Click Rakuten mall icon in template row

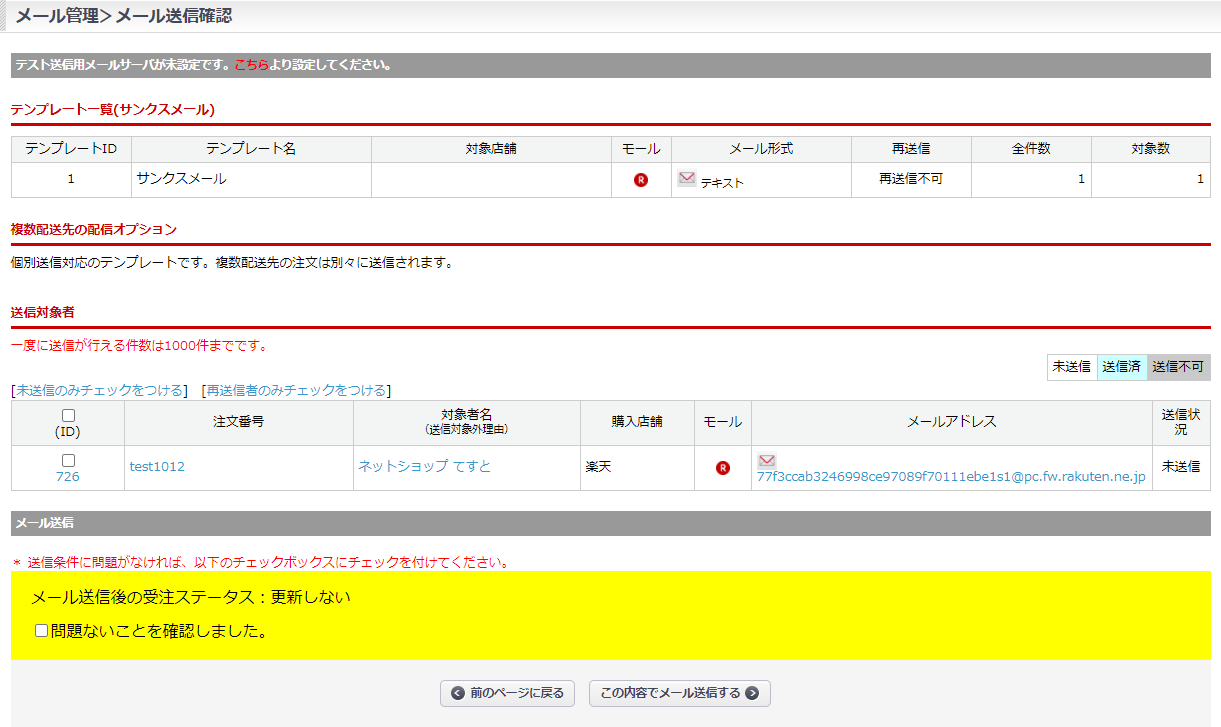[641, 180]
